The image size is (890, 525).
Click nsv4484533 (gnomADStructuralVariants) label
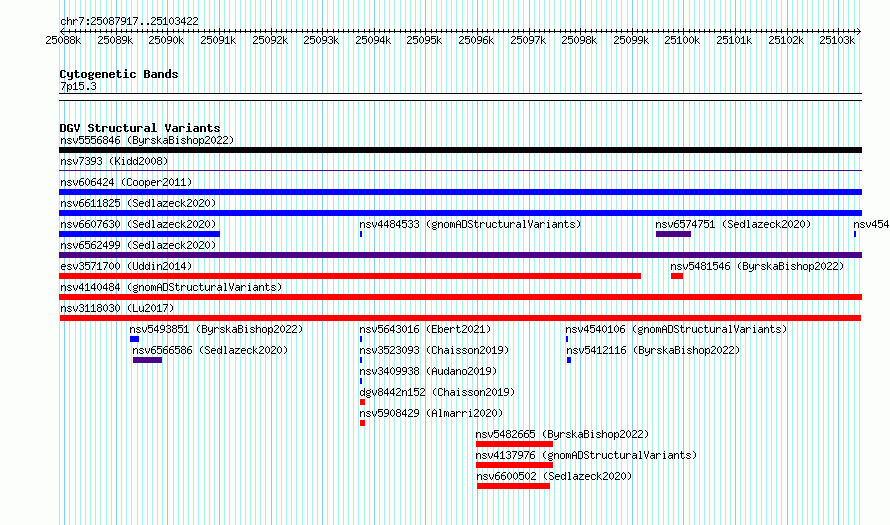470,224
